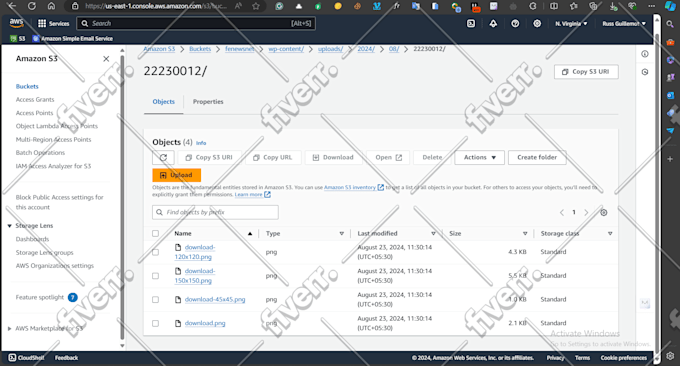Collapse the Storage Lens section

10,226
